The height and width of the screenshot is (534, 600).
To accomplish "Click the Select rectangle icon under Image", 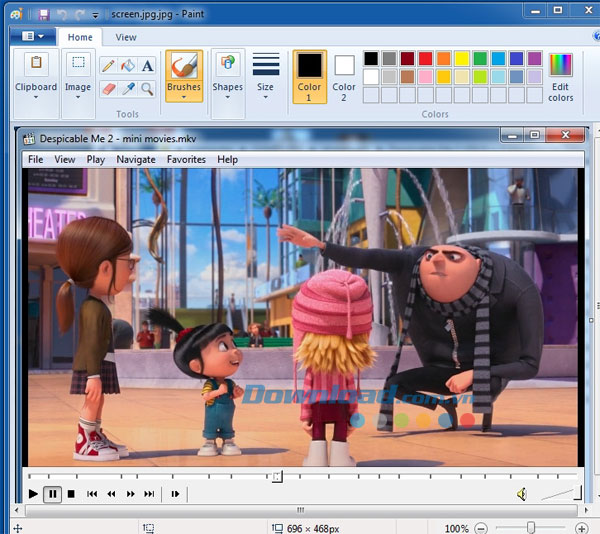I will (78, 62).
